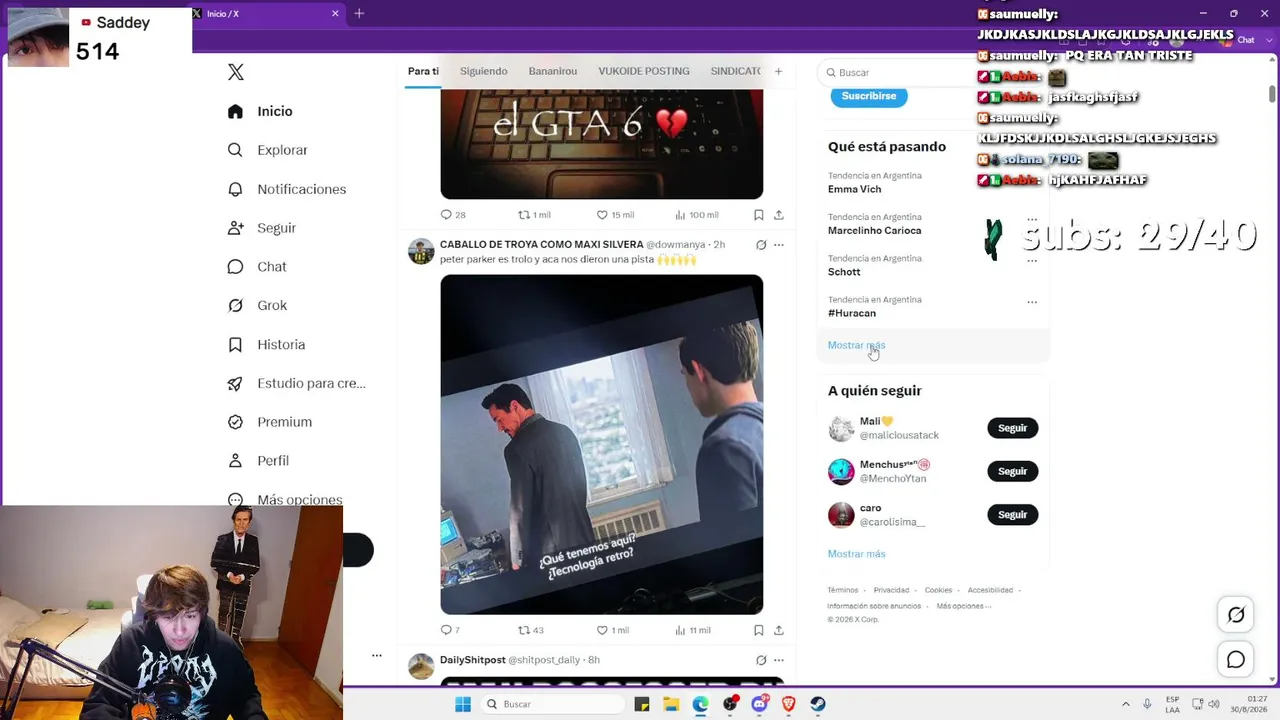The image size is (1280, 720).
Task: Select the VUKOIDE POSTING tab
Action: [x=644, y=71]
